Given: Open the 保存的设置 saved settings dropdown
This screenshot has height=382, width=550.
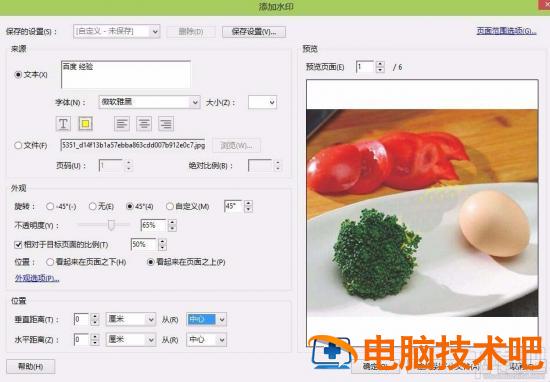Looking at the screenshot, I should [117, 32].
